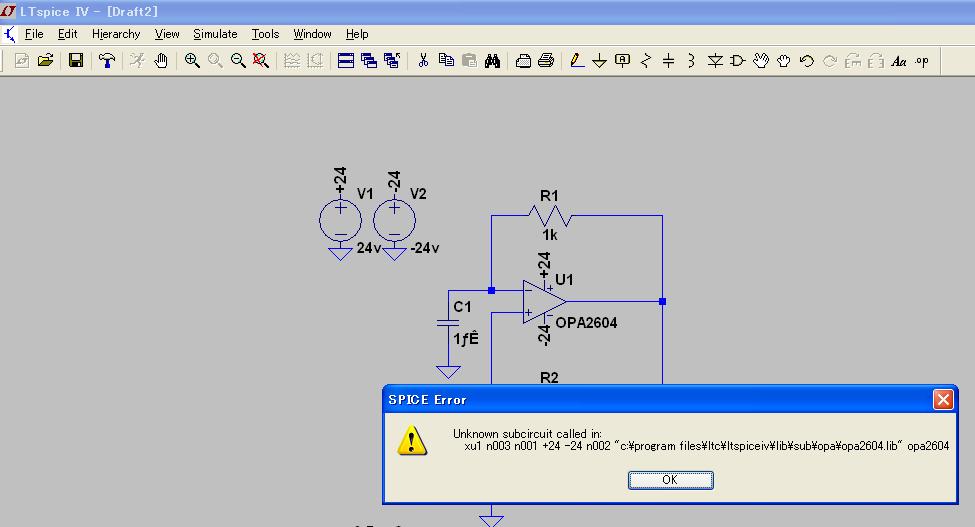The height and width of the screenshot is (527, 975).
Task: Open Control Panel via the hammer icon
Action: pyautogui.click(x=107, y=60)
